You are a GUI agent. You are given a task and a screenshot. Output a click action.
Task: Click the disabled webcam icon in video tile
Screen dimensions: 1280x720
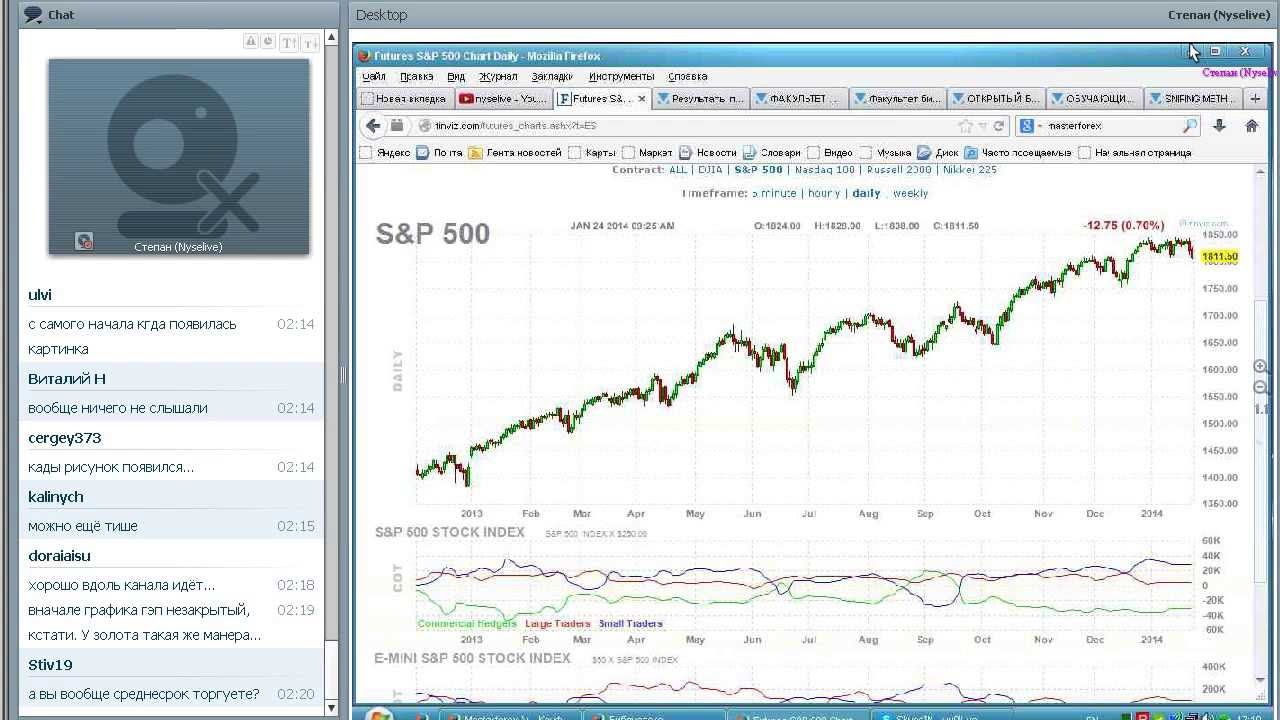pyautogui.click(x=84, y=241)
